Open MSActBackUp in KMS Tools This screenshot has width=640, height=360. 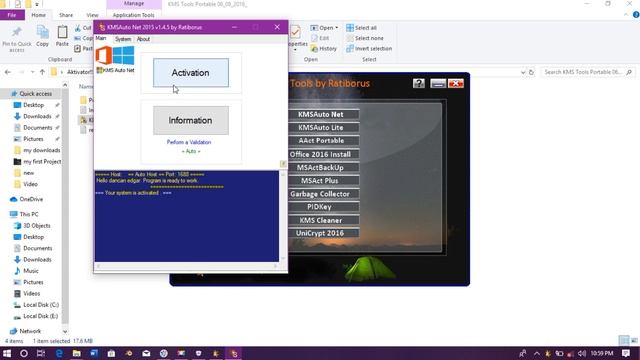tap(320, 167)
